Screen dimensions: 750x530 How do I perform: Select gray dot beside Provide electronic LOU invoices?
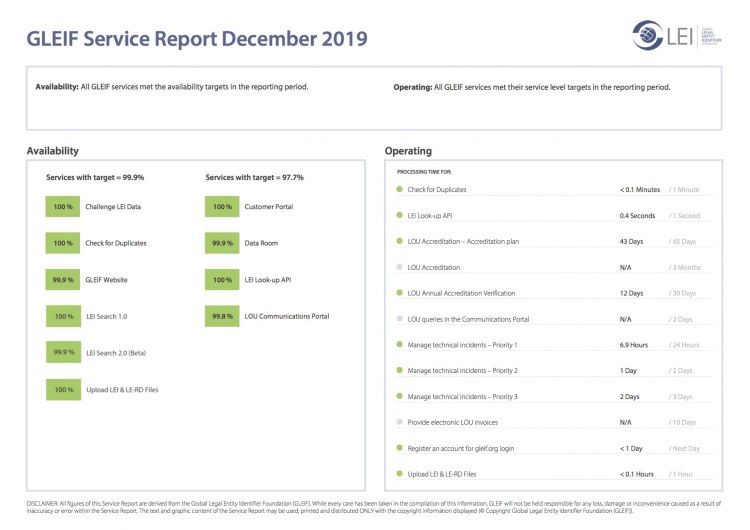(399, 423)
